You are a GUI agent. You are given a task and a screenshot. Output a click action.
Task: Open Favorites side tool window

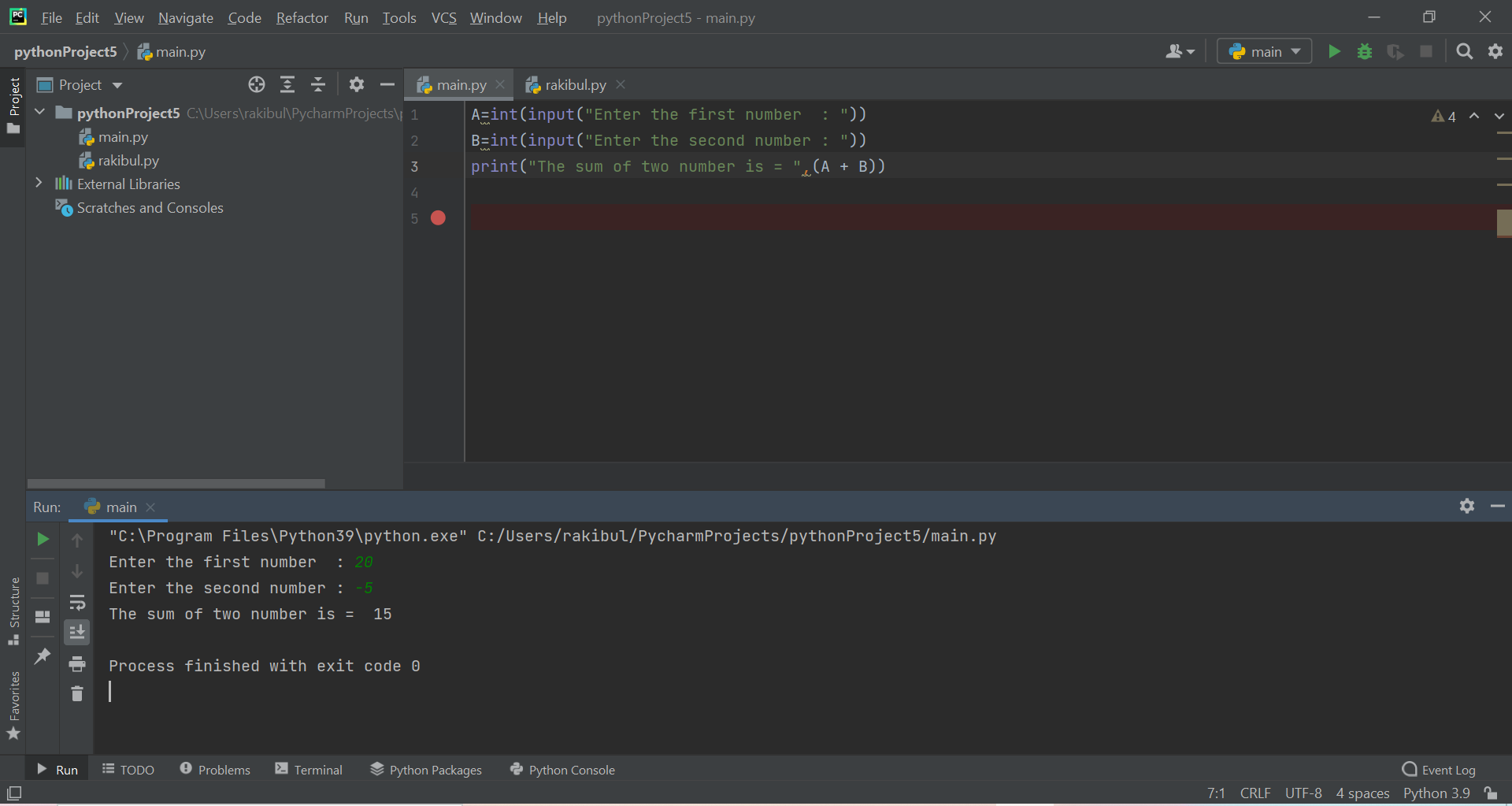[x=13, y=705]
